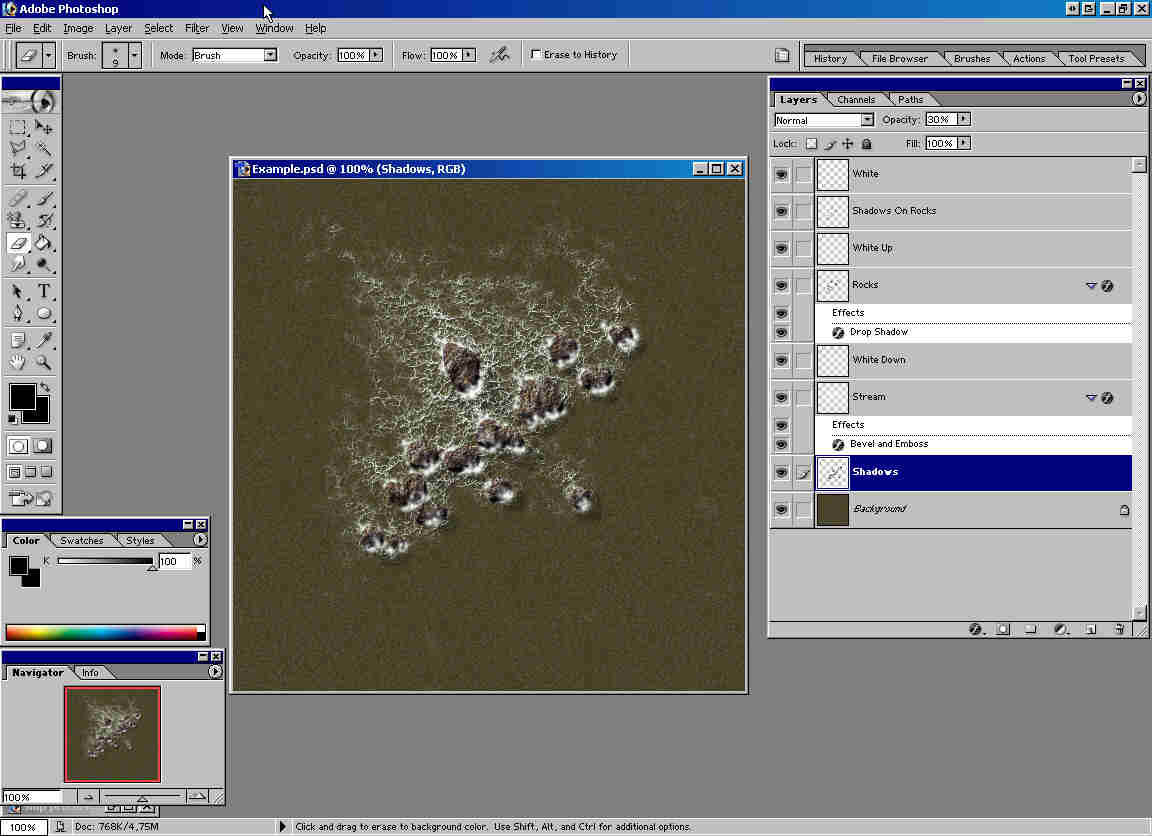Hide the Background layer with its eye icon
1152x836 pixels.
click(781, 509)
